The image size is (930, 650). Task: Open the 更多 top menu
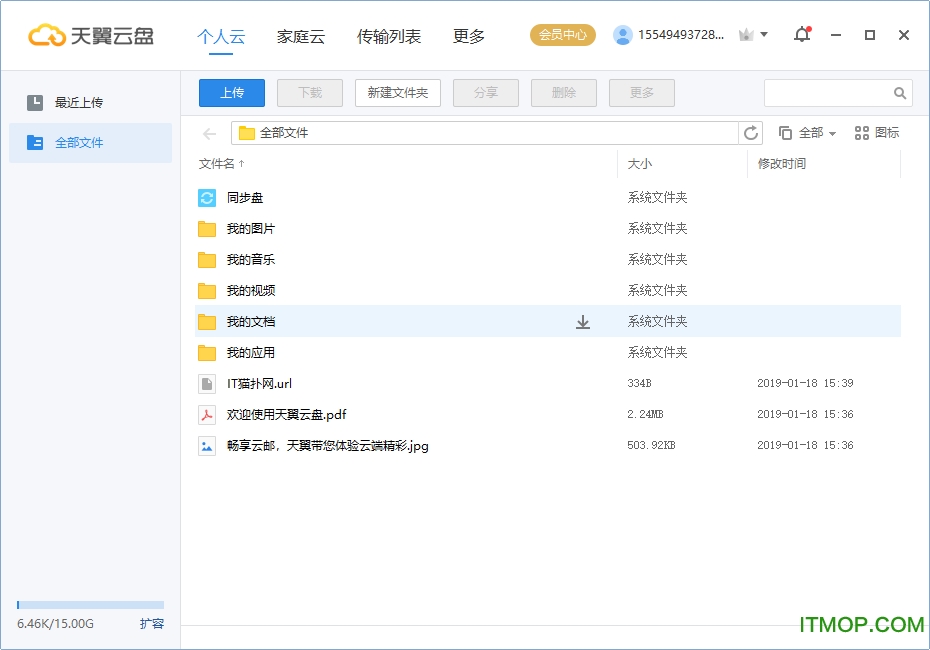[x=469, y=37]
